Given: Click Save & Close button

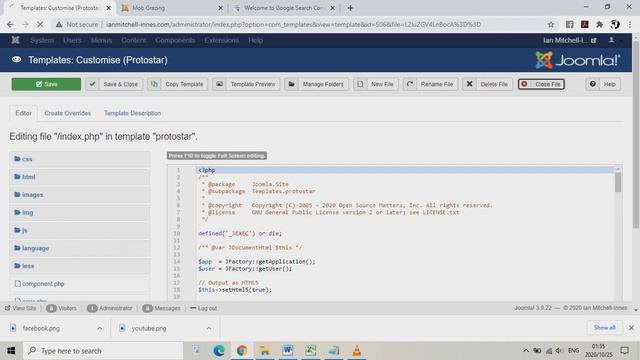Looking at the screenshot, I should click(114, 84).
